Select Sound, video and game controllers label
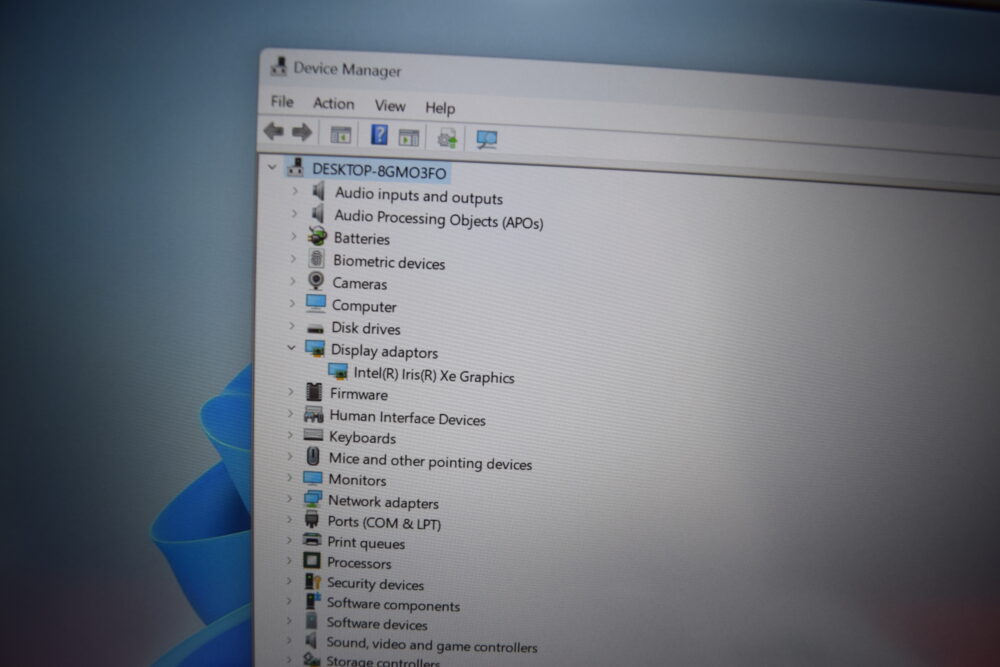The image size is (1000, 667). (x=432, y=645)
